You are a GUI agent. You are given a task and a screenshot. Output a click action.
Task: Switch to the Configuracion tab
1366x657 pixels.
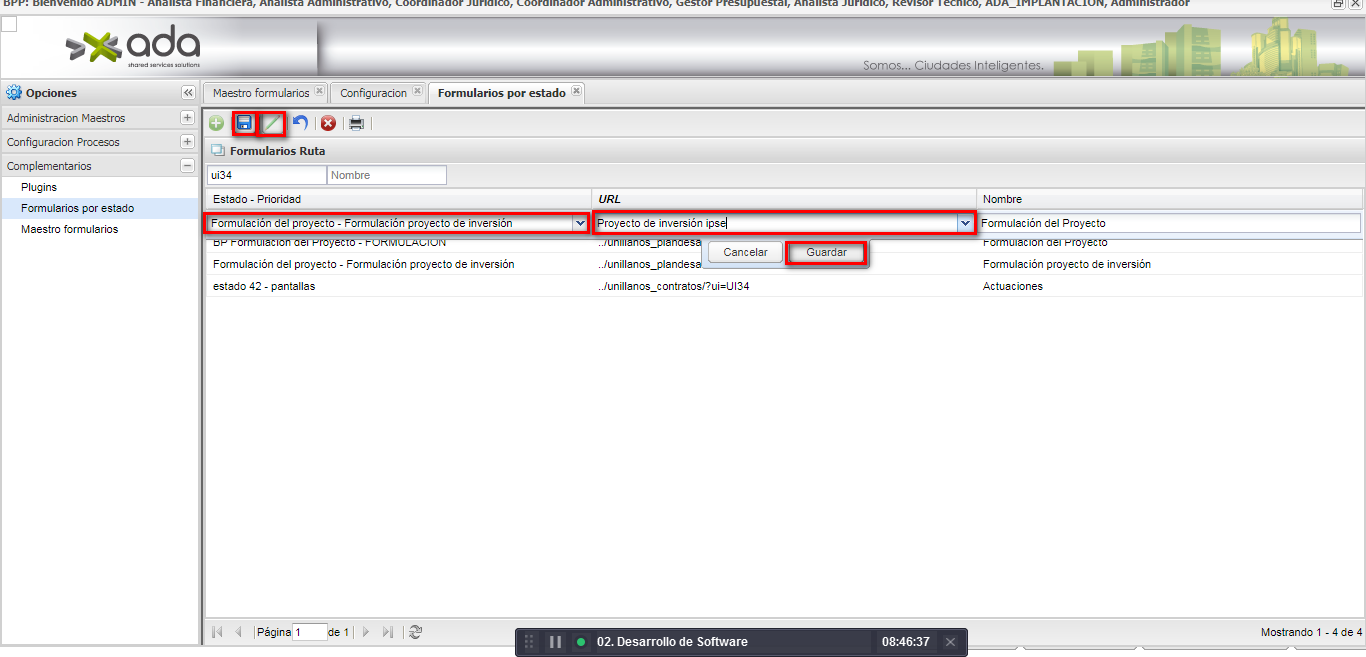tap(373, 92)
